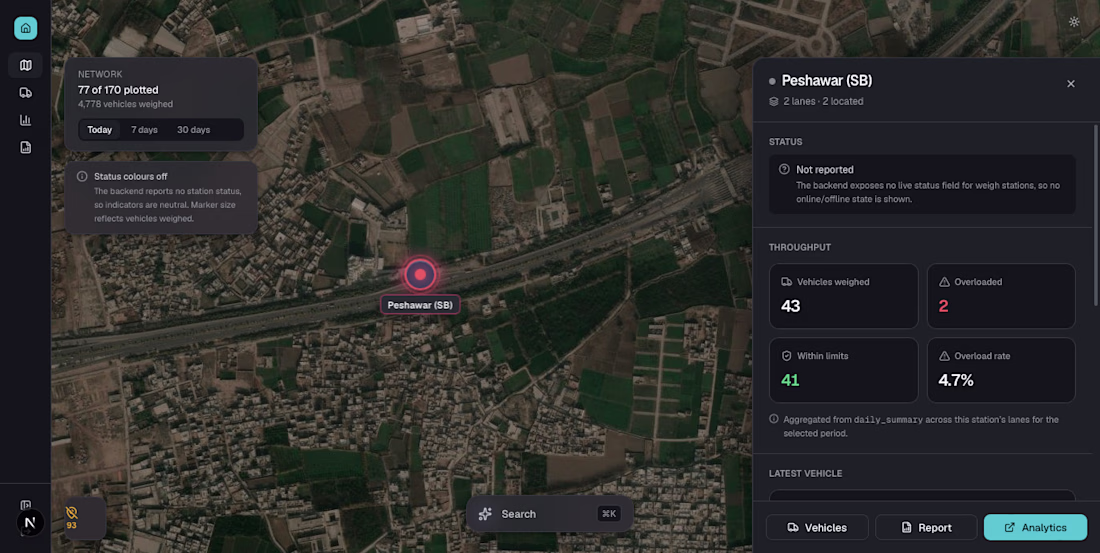Close the Peshawar (SB) details panel

click(1071, 84)
